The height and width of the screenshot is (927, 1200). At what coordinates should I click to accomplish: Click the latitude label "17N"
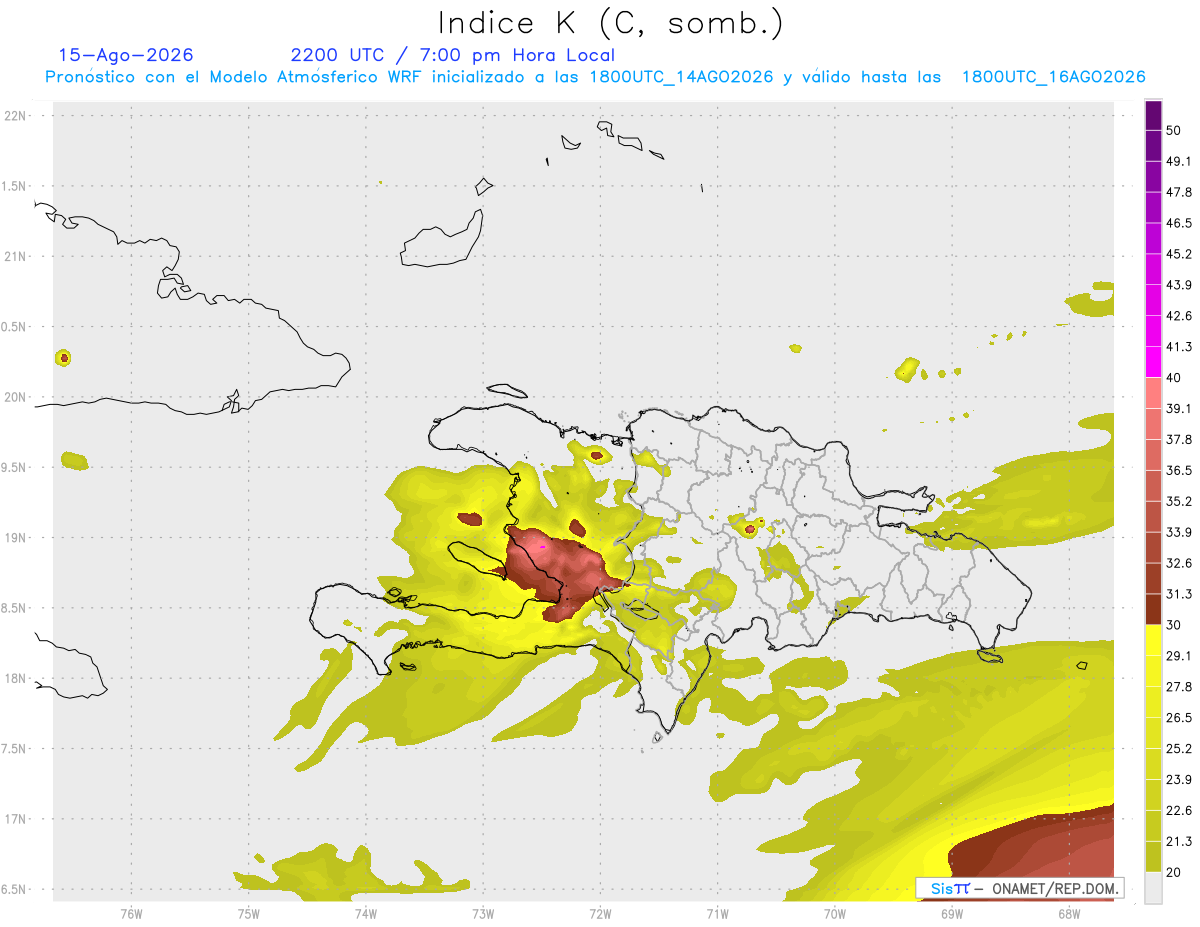(x=16, y=820)
